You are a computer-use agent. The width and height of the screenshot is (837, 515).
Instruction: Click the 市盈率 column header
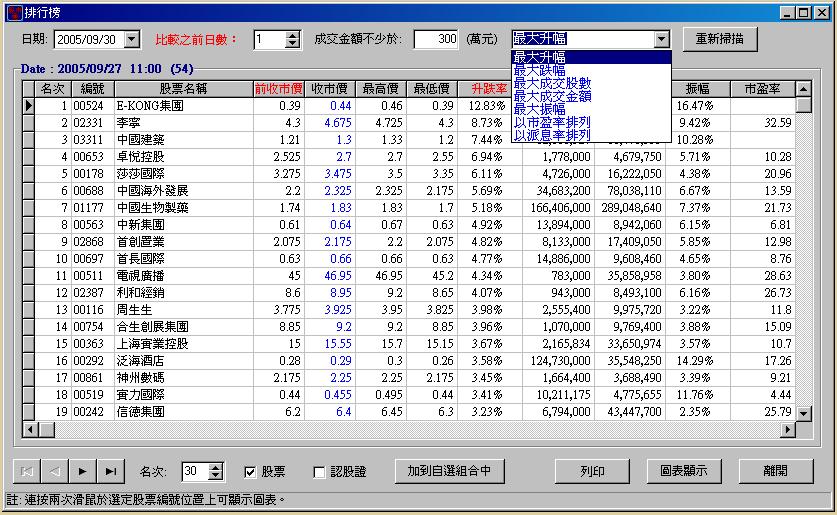point(762,89)
